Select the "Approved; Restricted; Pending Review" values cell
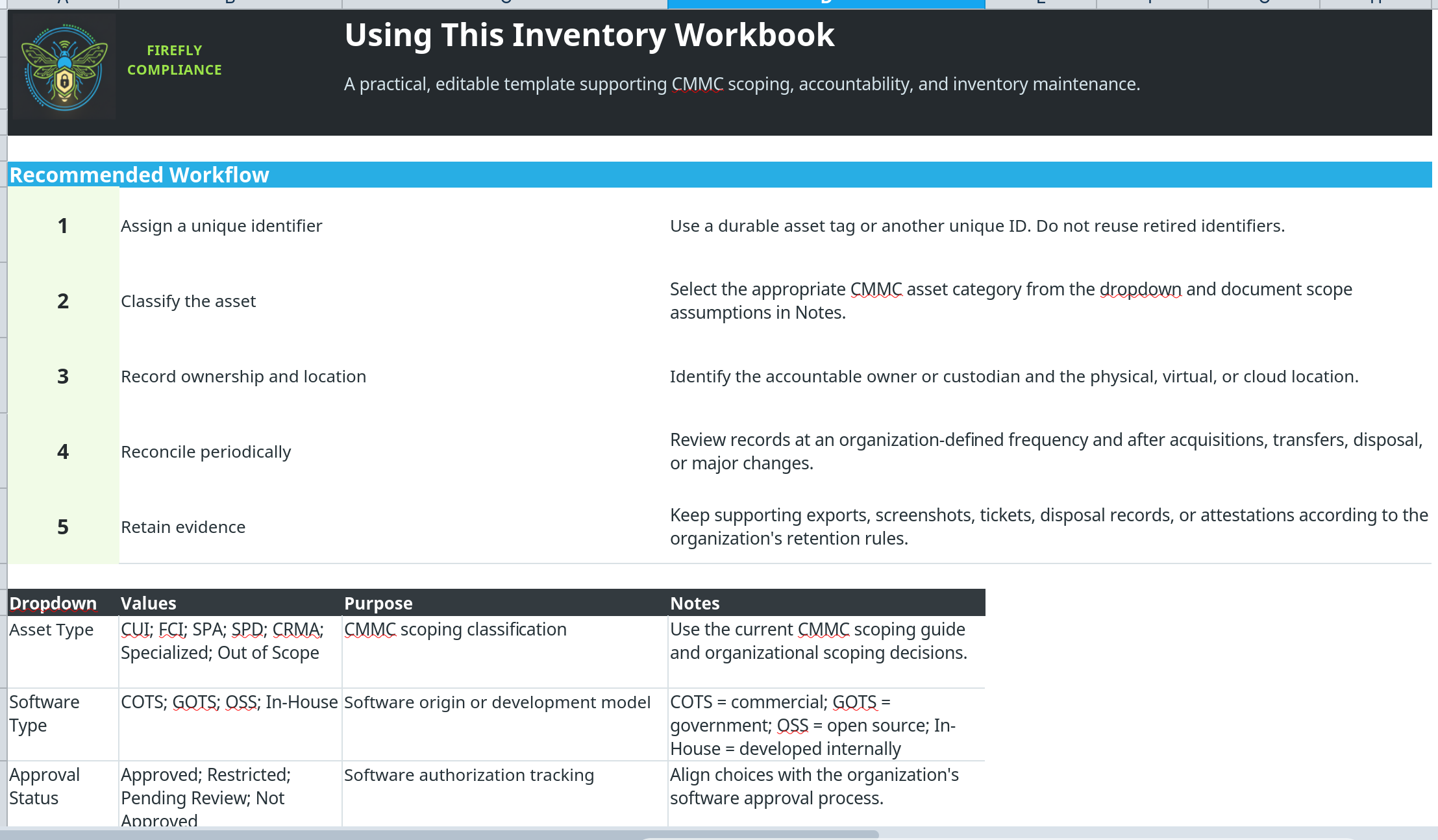 pos(230,794)
